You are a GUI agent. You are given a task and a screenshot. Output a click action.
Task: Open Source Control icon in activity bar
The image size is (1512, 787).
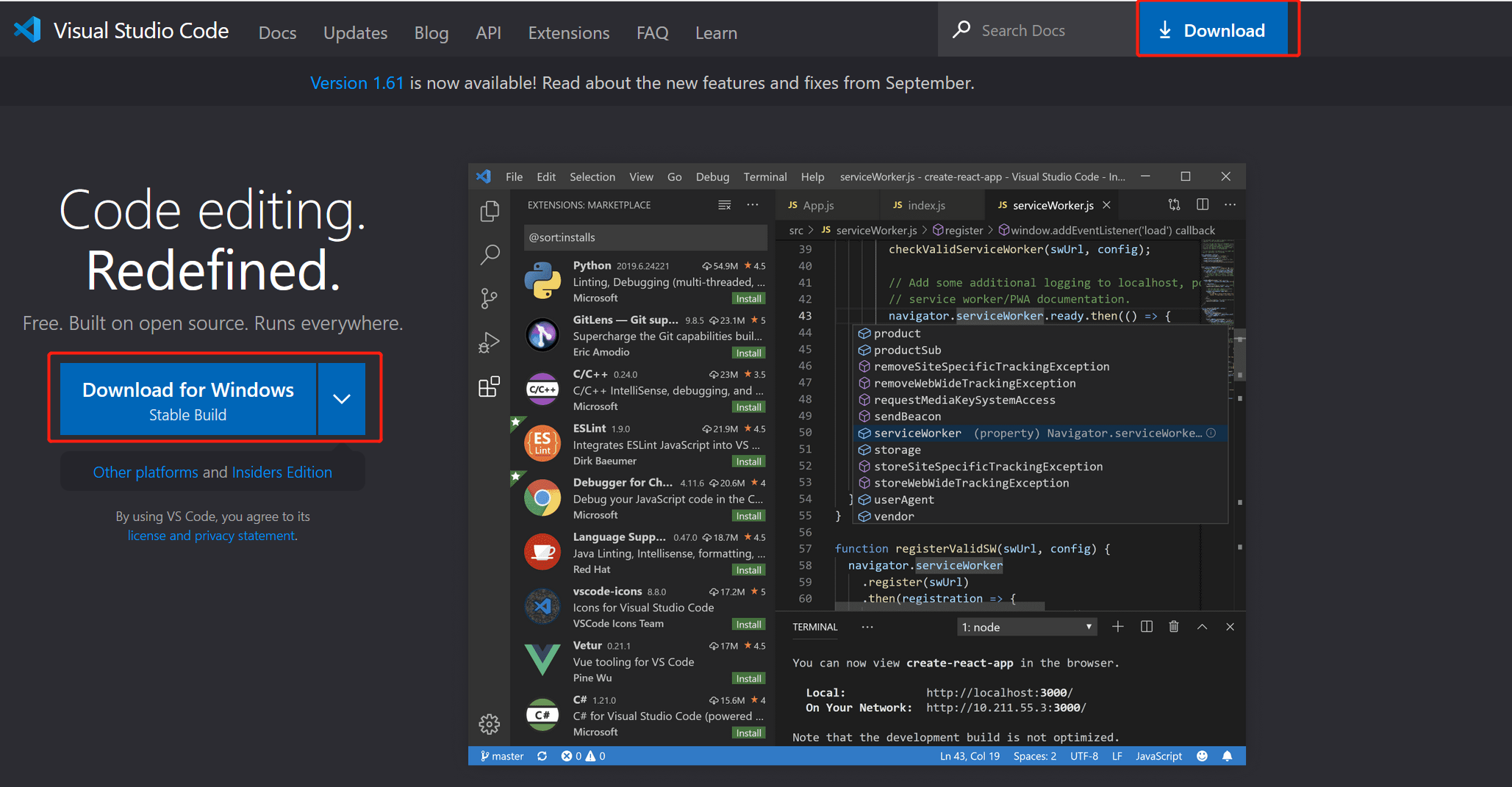click(x=489, y=298)
